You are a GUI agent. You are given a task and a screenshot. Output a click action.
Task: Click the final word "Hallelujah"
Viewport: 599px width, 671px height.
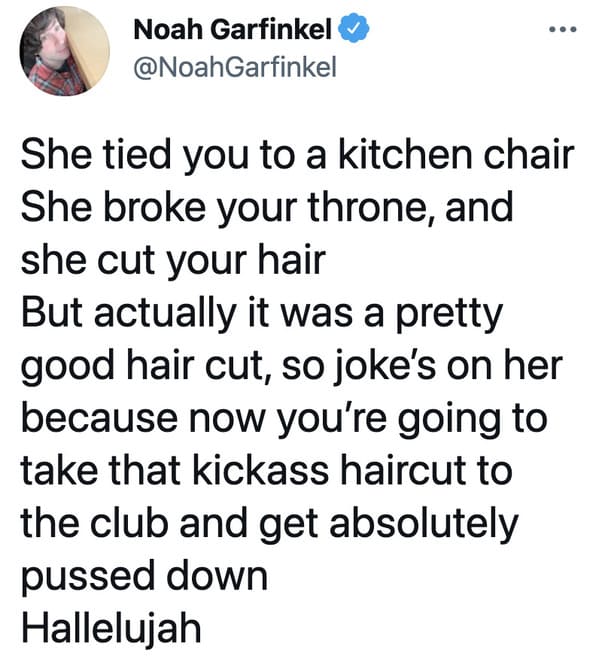coord(111,628)
